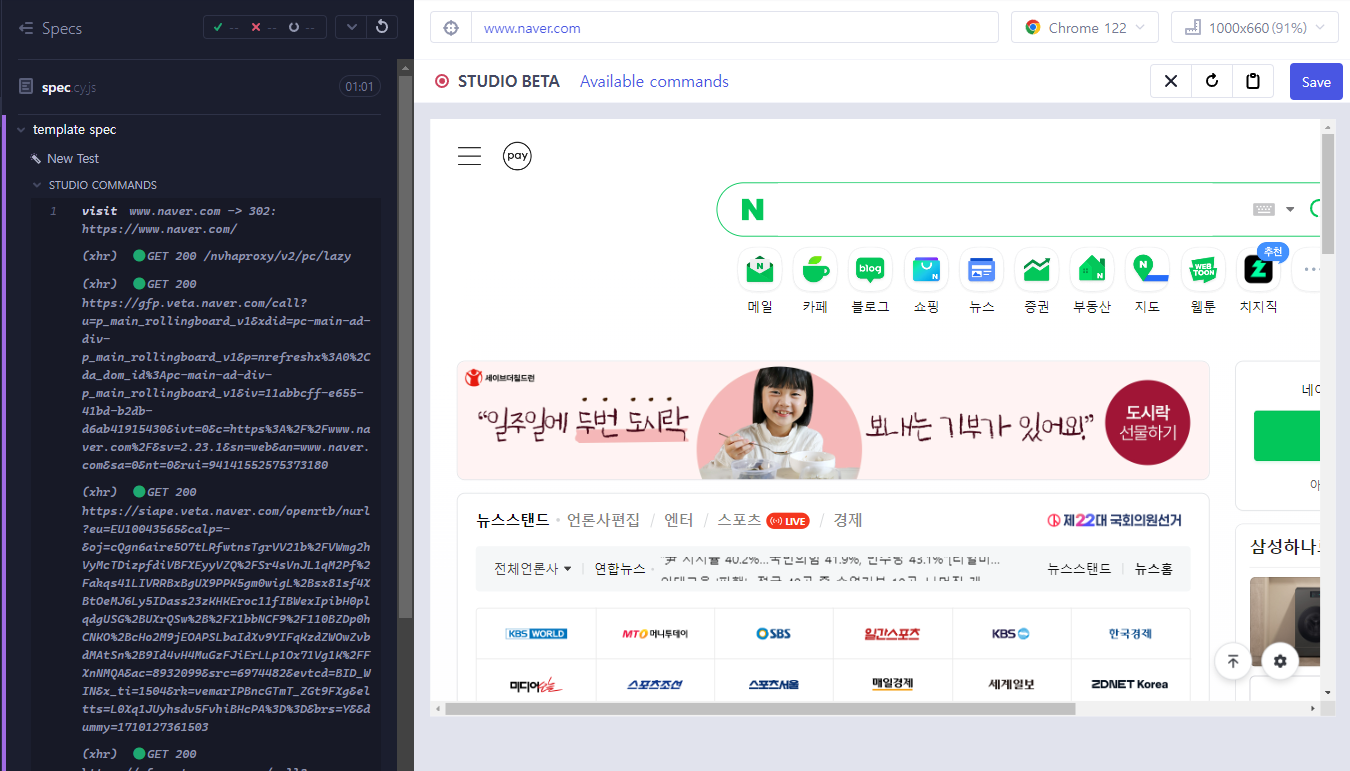1350x771 pixels.
Task: Open 일간스포츠 press logo
Action: pos(892,633)
